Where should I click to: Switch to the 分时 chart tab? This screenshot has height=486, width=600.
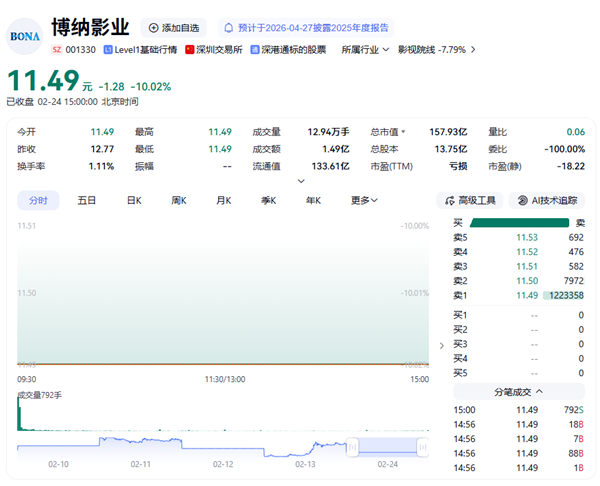click(x=38, y=200)
